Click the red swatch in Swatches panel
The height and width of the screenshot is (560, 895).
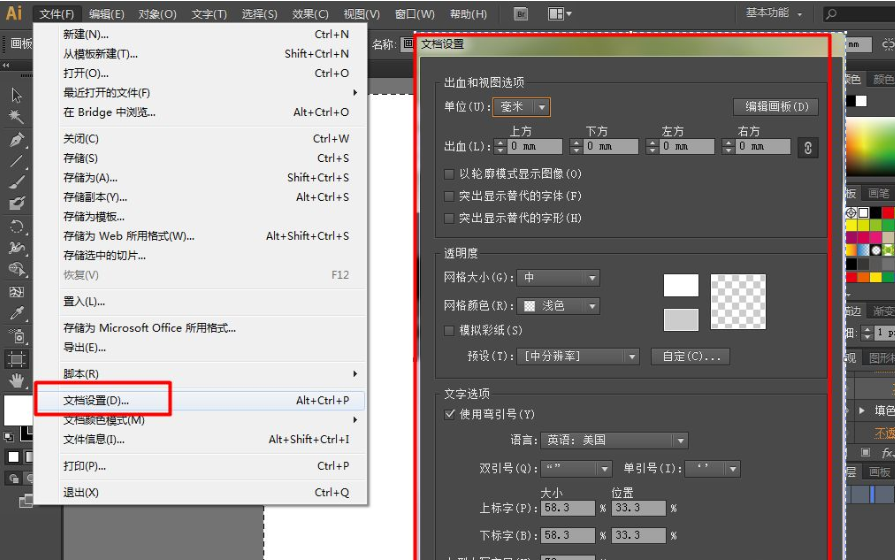point(888,212)
